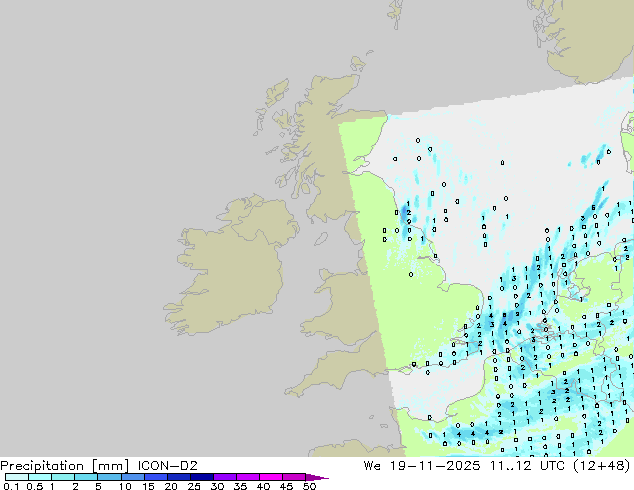Click the '50' label on the legend scale
Image resolution: width=634 pixels, height=490 pixels.
pyautogui.click(x=310, y=486)
